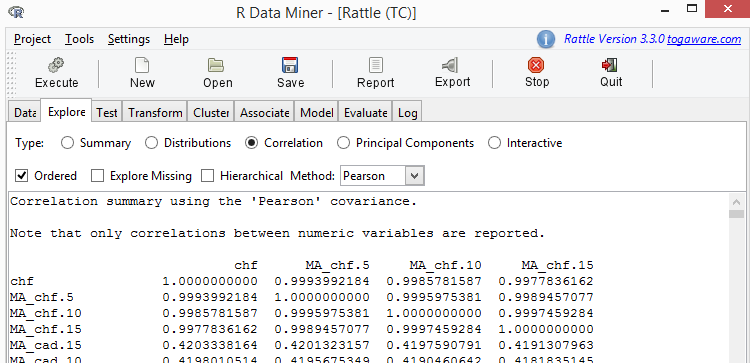Open the Project menu
The height and width of the screenshot is (363, 750).
tap(32, 39)
